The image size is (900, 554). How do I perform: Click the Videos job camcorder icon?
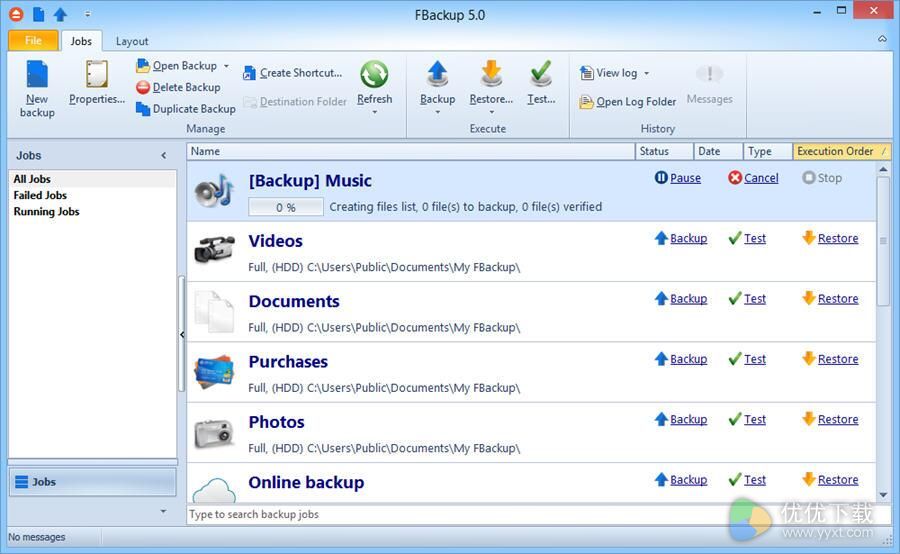point(214,250)
